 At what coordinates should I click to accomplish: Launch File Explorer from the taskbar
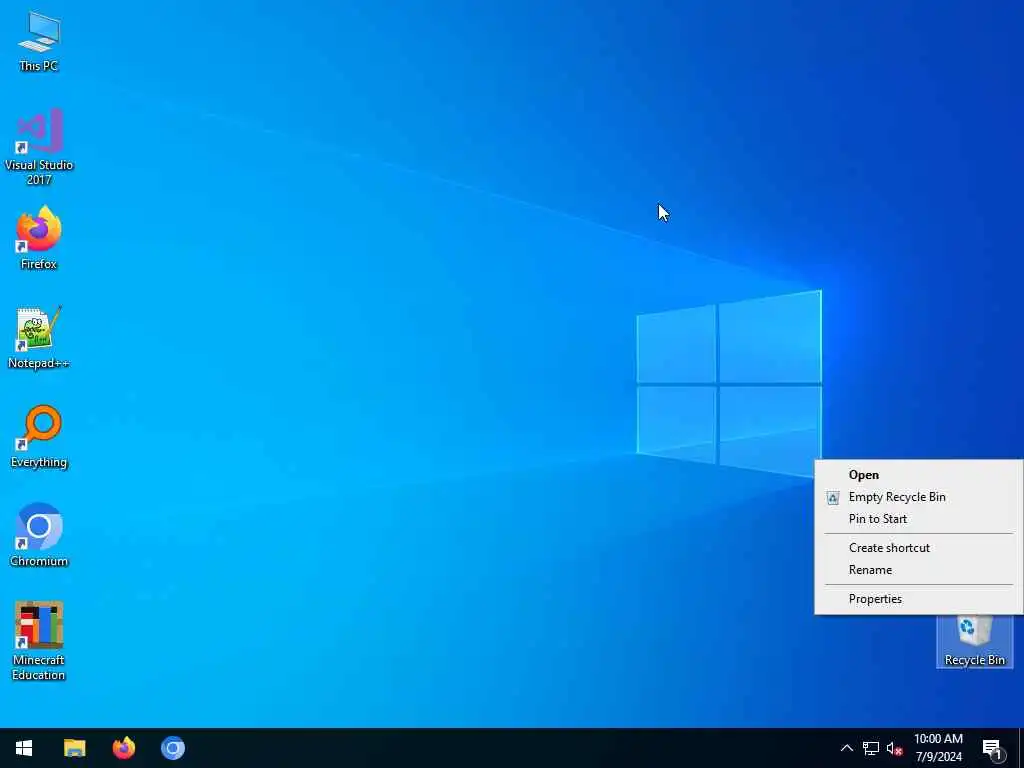(74, 748)
